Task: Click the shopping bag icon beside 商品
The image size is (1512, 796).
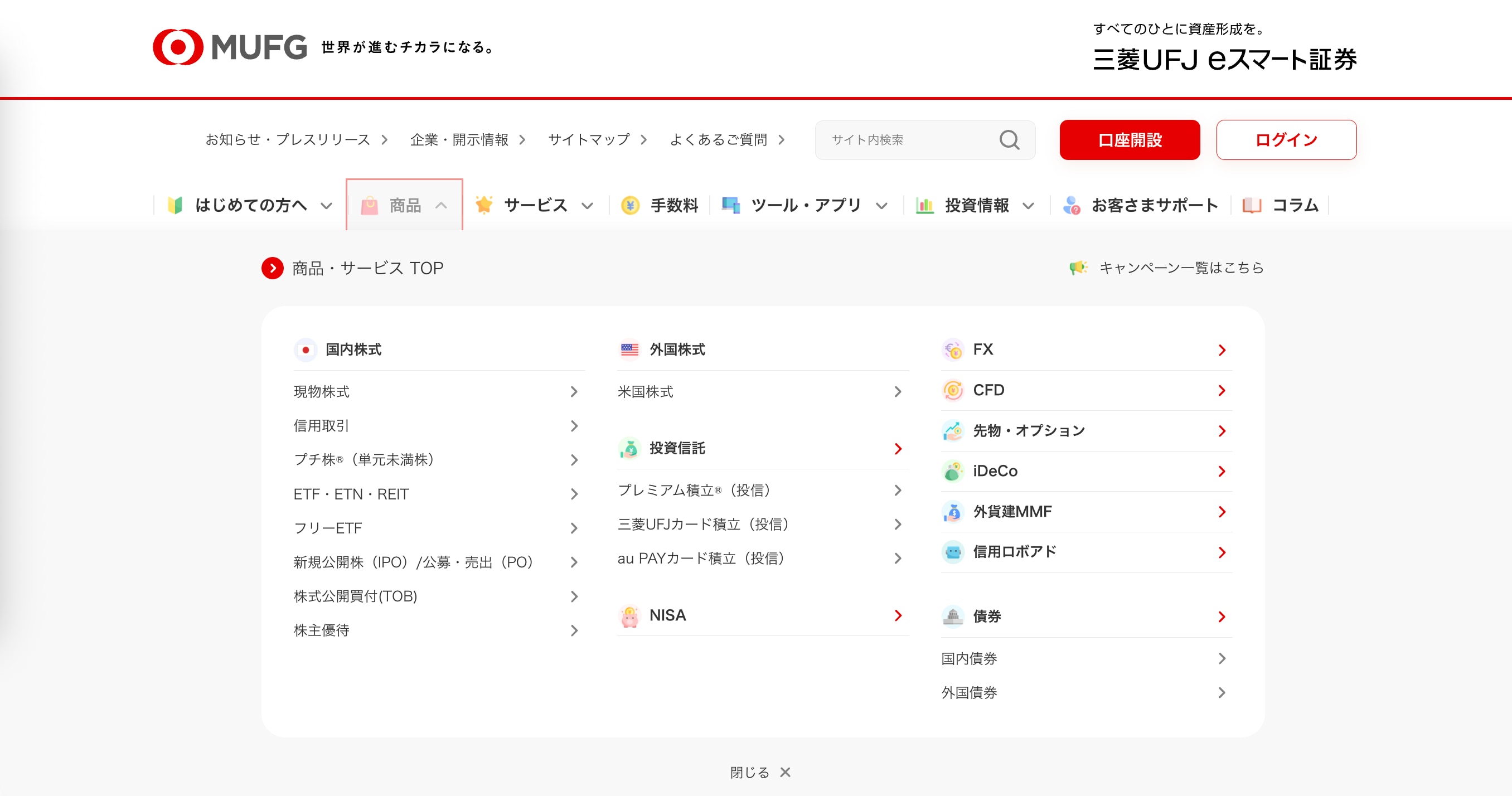Action: pyautogui.click(x=369, y=206)
